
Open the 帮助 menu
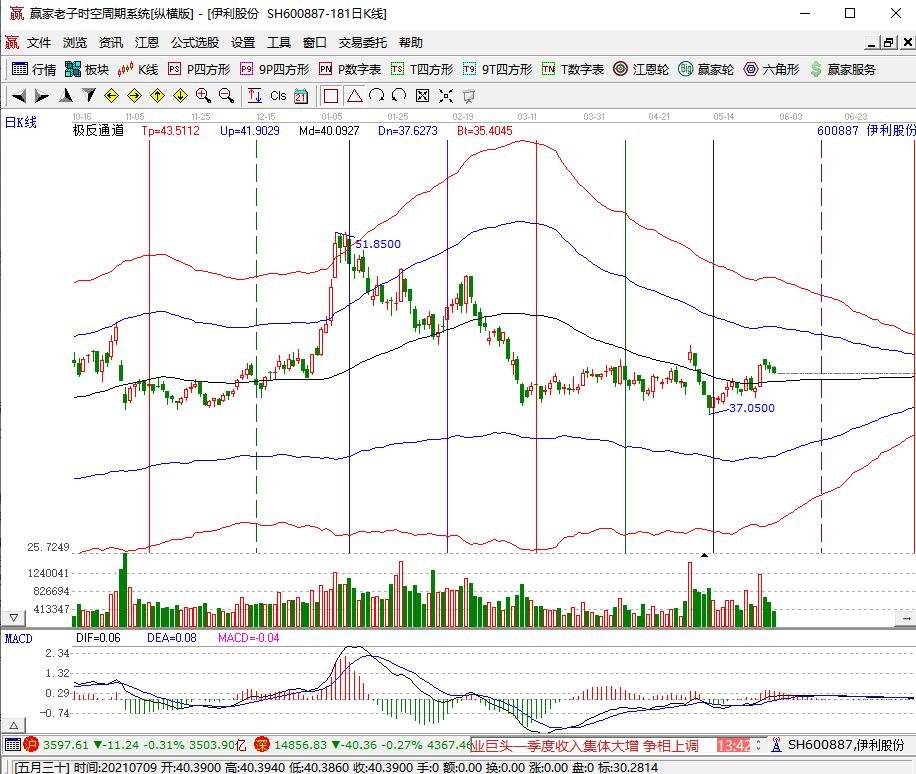point(411,43)
